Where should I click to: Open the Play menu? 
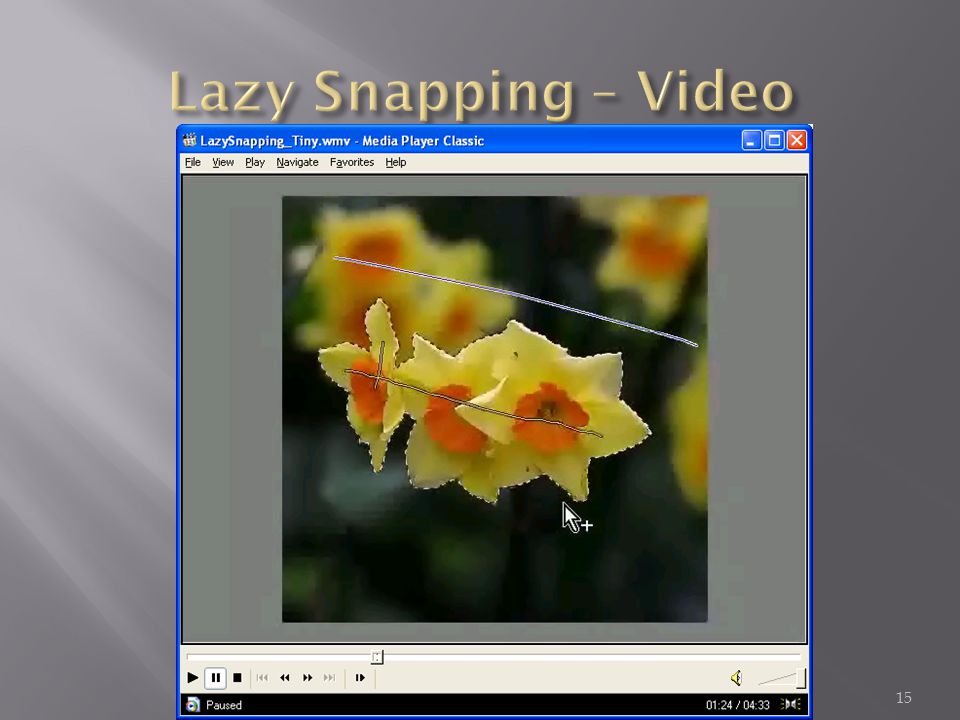coord(255,162)
